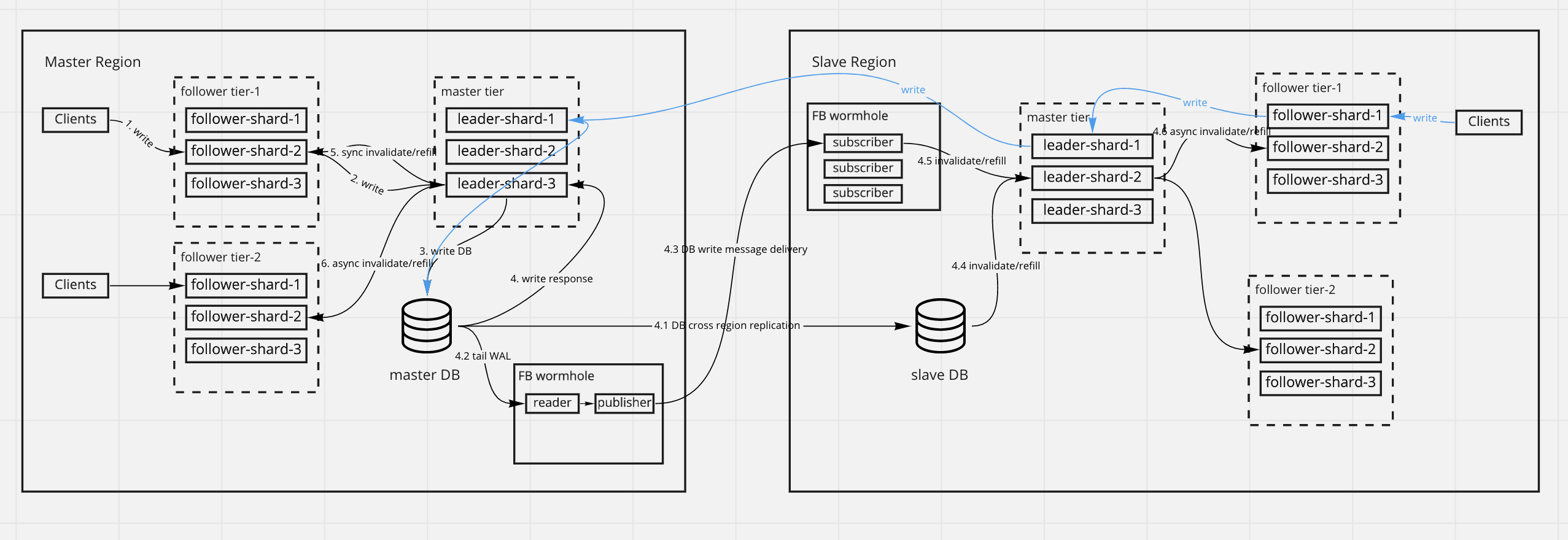Select follower-shard-1 in Slave Region follower tier-2
Image resolution: width=1568 pixels, height=540 pixels.
pyautogui.click(x=1320, y=318)
